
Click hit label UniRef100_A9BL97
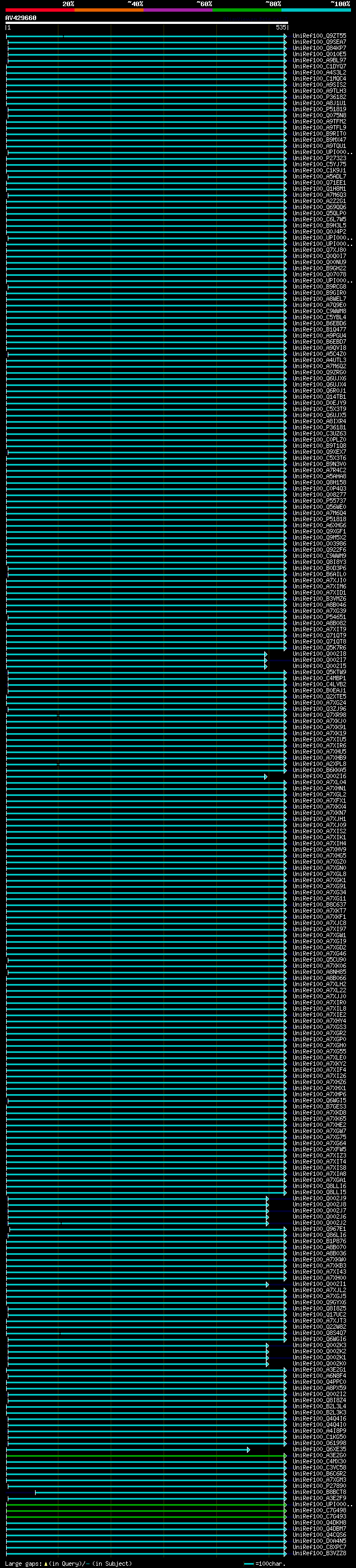coord(319,60)
